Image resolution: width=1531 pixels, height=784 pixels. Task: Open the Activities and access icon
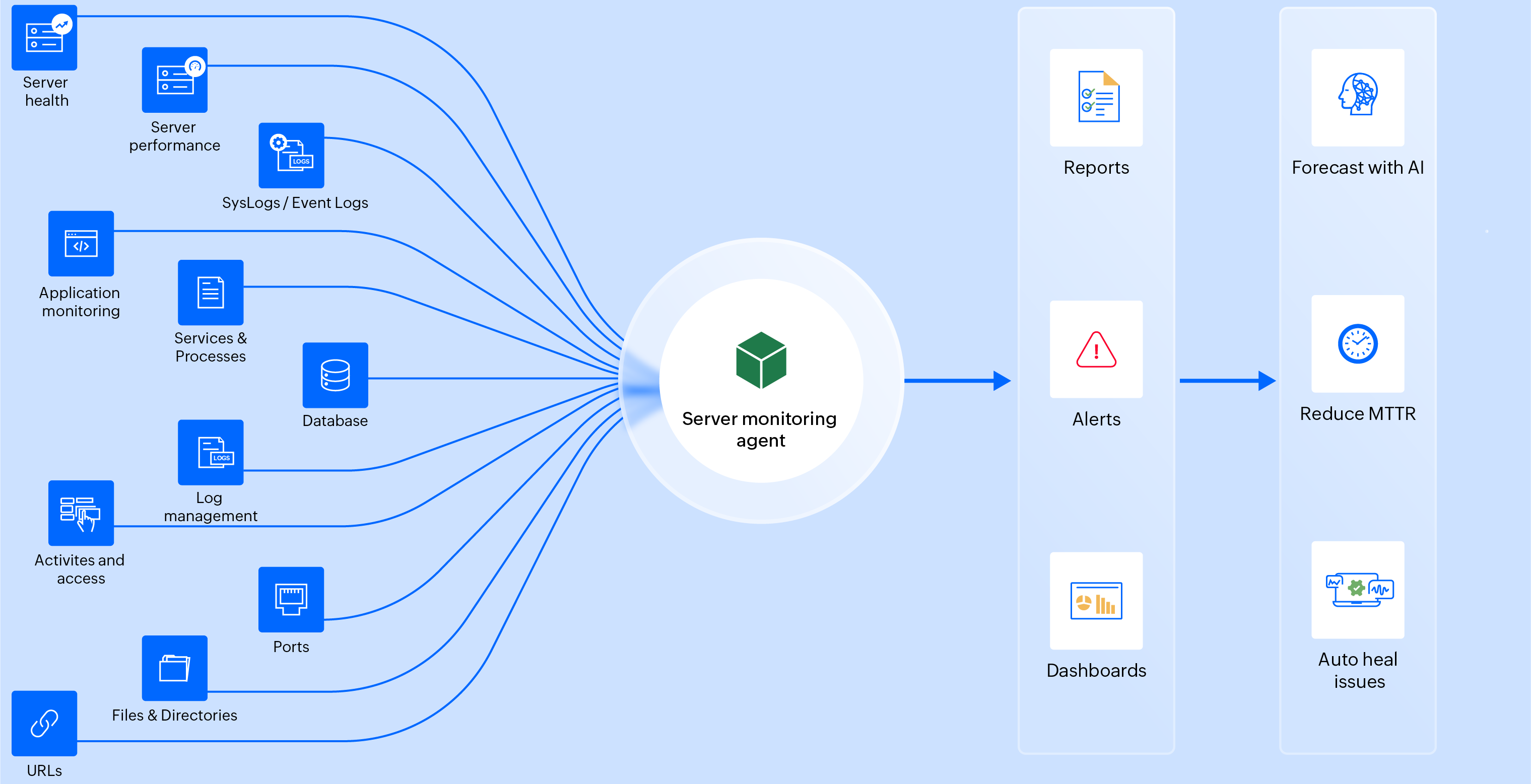(x=81, y=513)
